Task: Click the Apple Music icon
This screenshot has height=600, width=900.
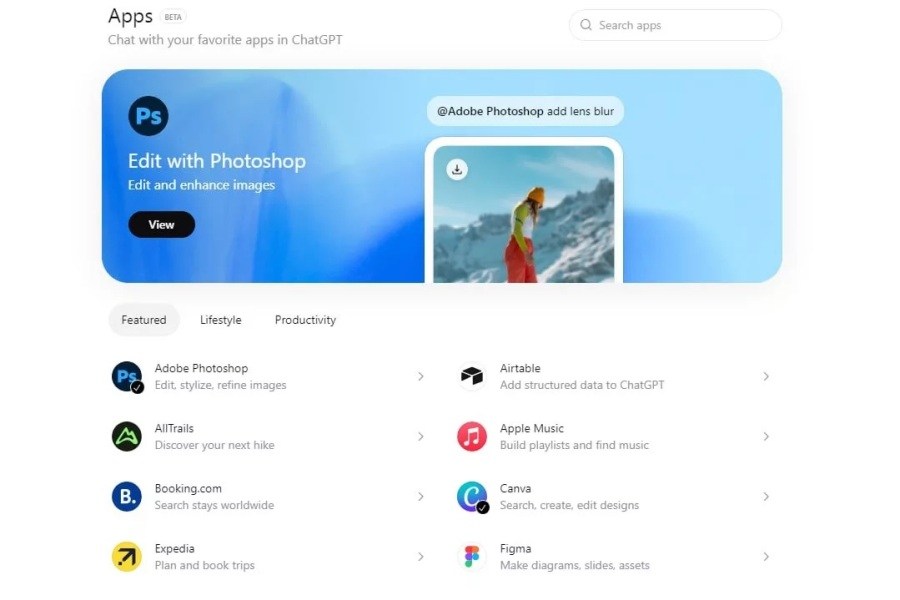Action: pyautogui.click(x=472, y=436)
